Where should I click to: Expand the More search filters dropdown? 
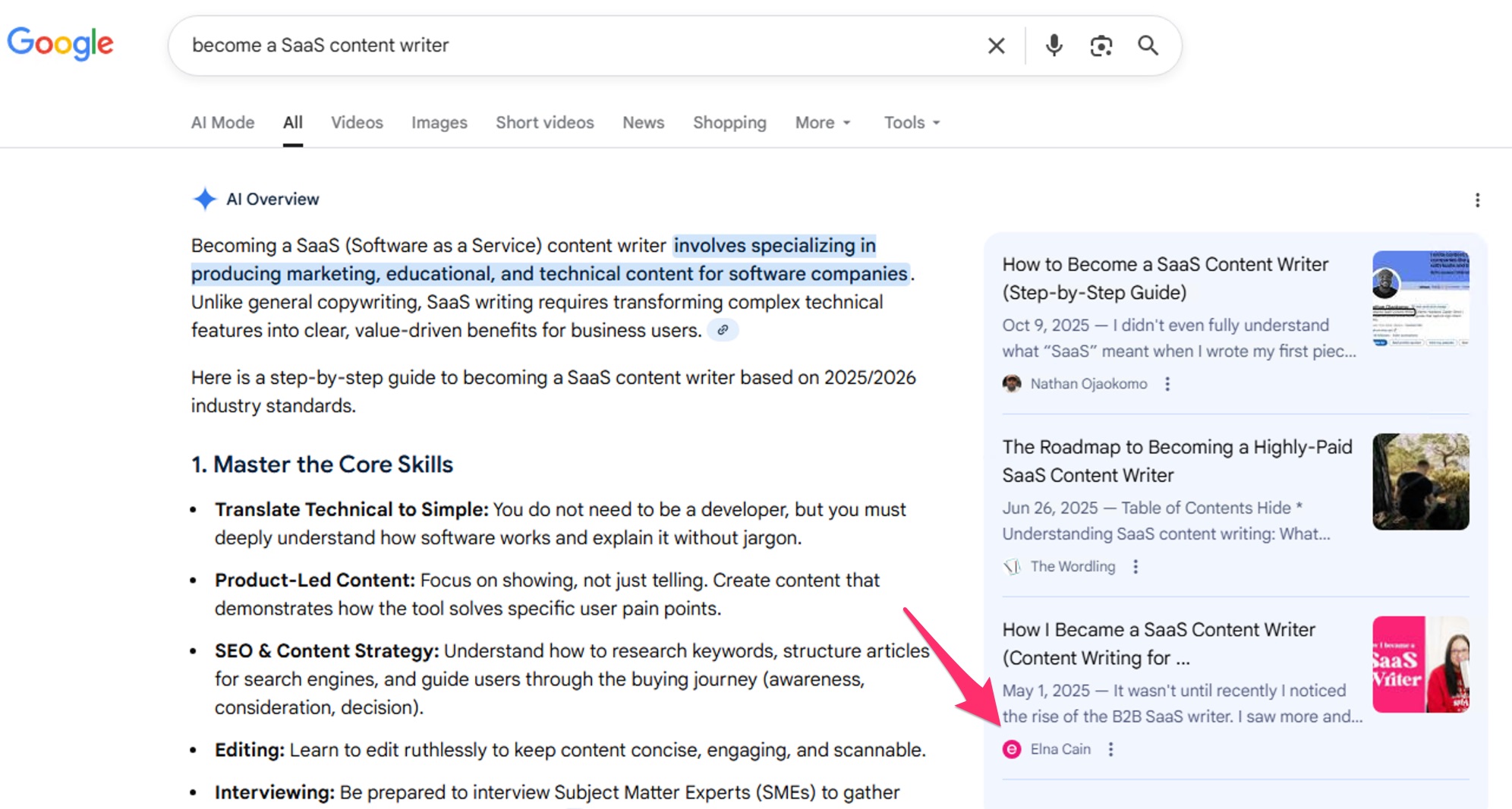click(x=823, y=123)
